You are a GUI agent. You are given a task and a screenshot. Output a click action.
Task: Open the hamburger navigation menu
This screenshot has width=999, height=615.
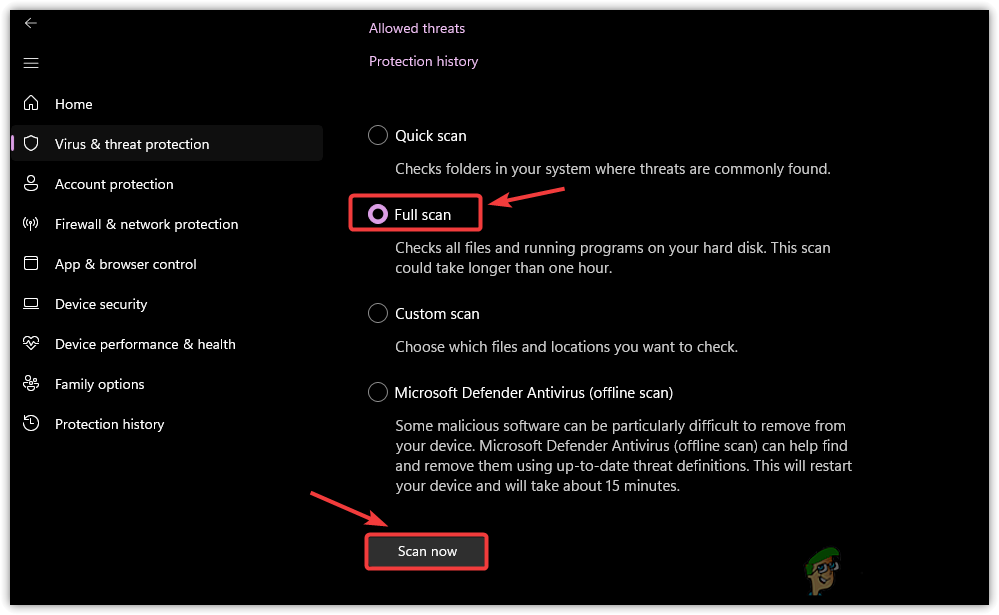point(31,63)
